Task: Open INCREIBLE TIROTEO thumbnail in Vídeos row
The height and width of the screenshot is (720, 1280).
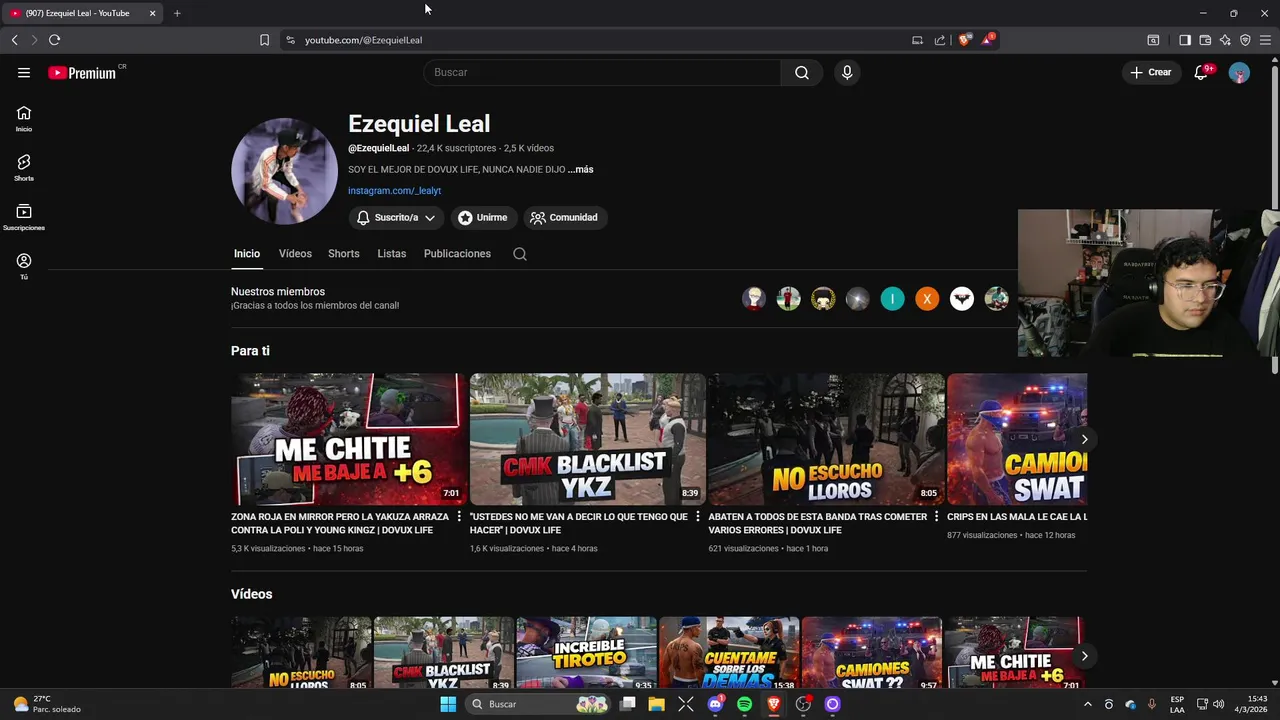Action: coord(587,653)
